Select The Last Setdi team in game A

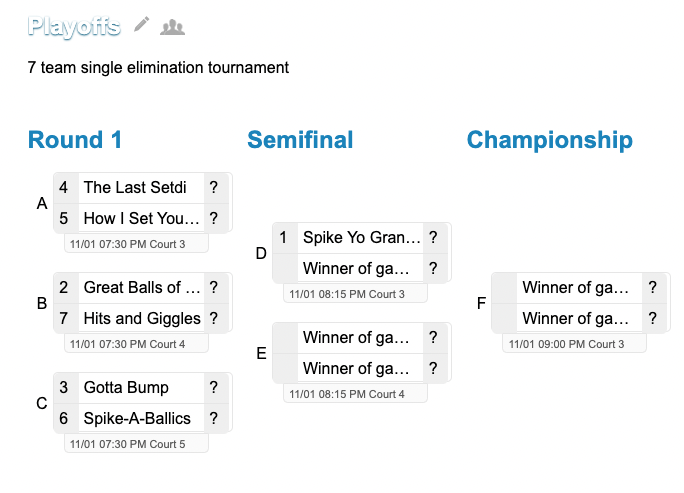tap(141, 187)
